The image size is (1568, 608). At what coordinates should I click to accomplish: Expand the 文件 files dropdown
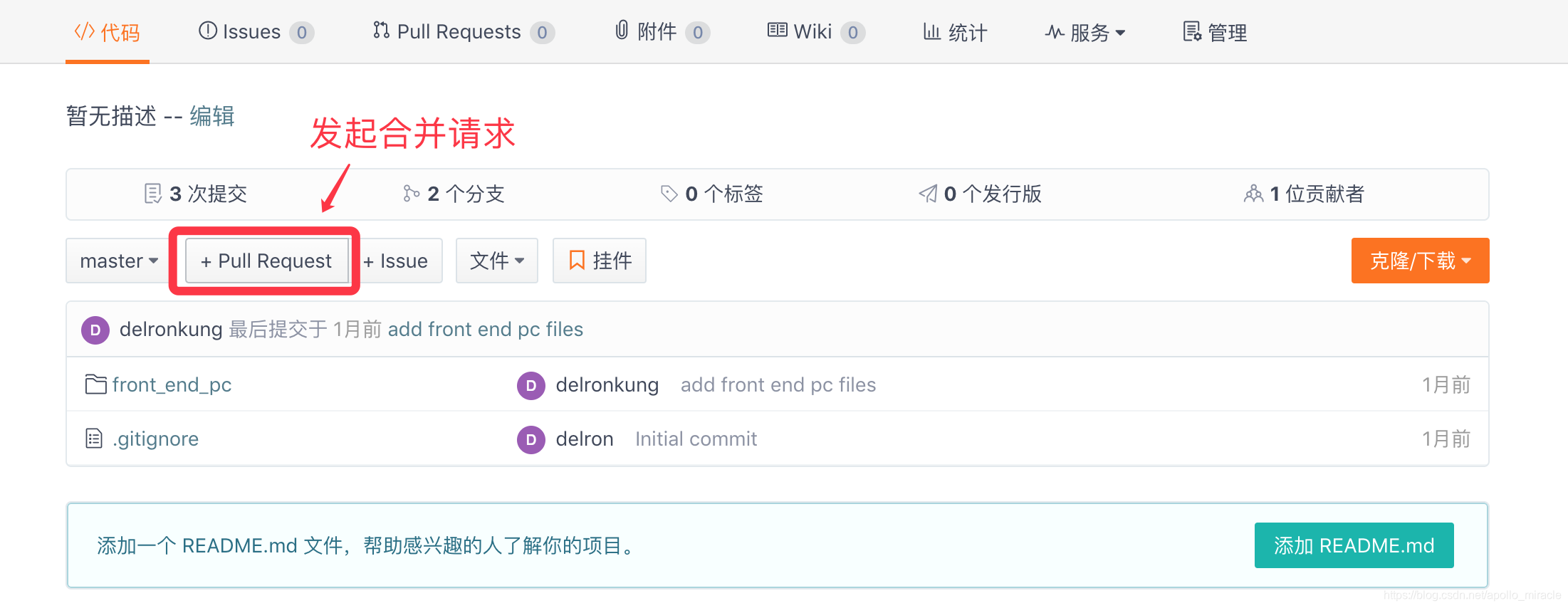point(497,261)
